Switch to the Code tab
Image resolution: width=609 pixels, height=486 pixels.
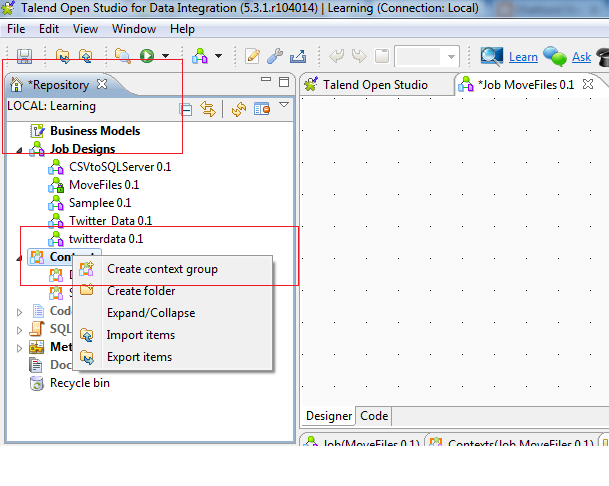[374, 416]
